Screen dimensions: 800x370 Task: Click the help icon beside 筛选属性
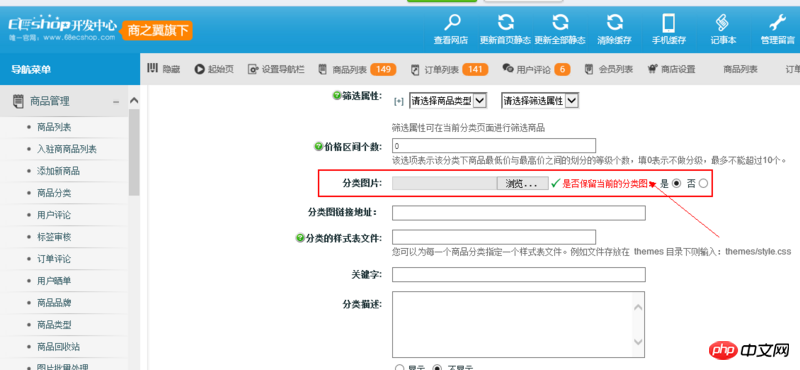[x=336, y=95]
